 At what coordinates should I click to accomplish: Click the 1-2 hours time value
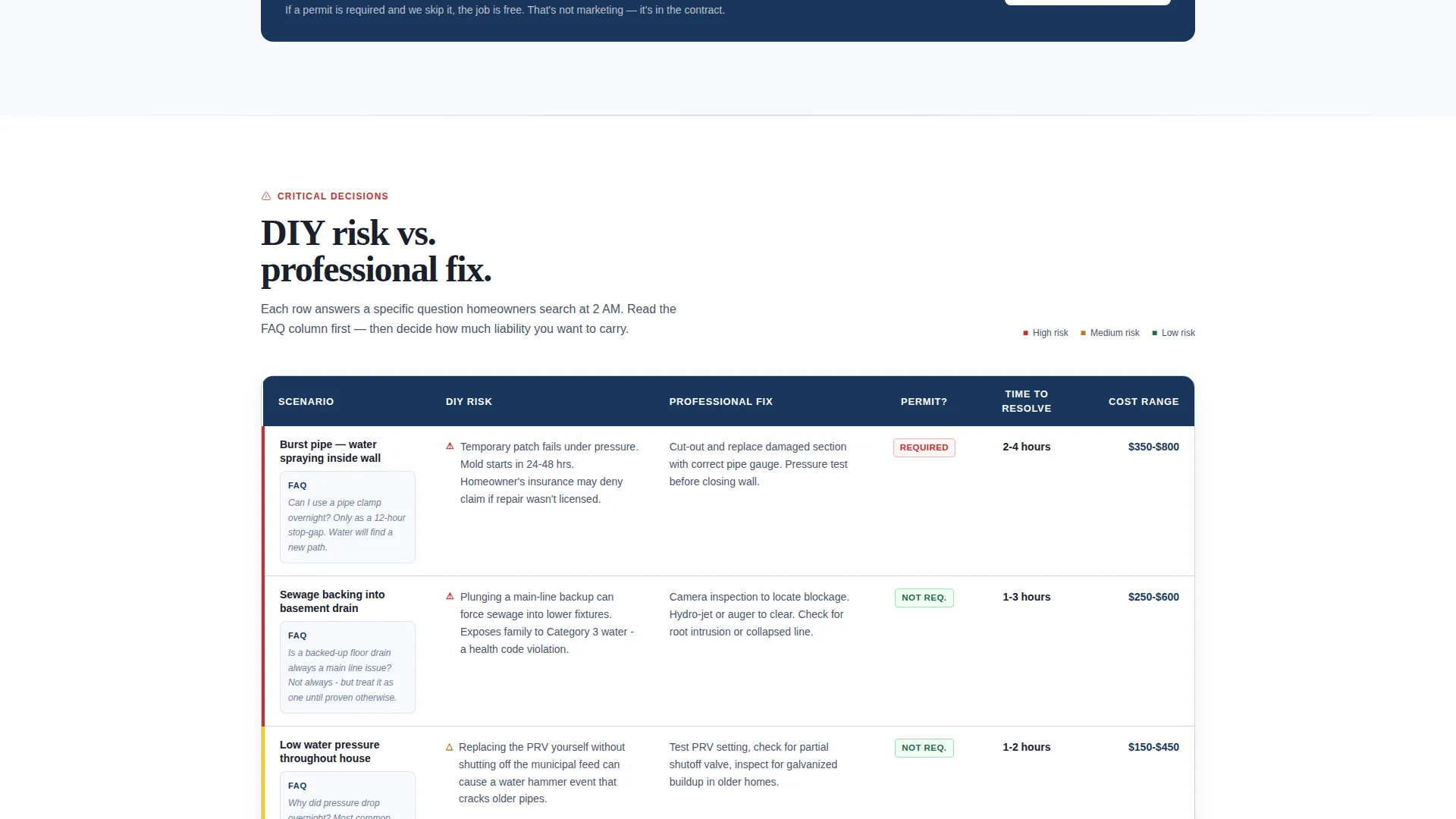(1026, 747)
